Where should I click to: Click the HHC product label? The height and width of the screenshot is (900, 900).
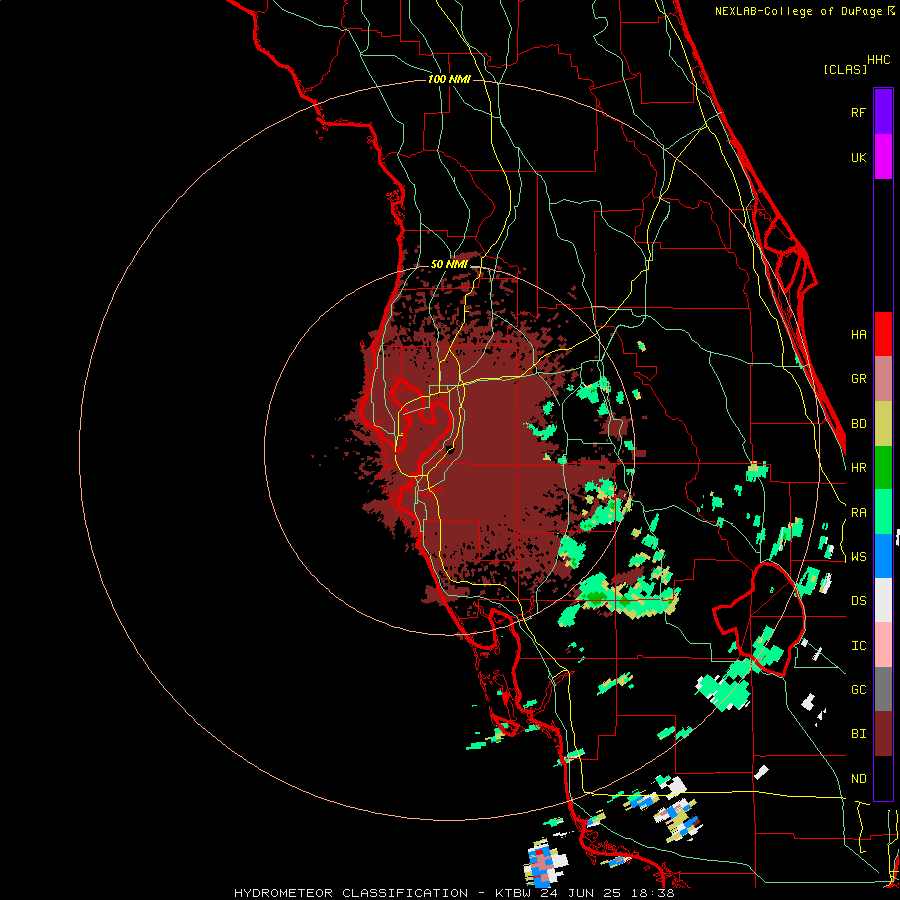(x=878, y=60)
